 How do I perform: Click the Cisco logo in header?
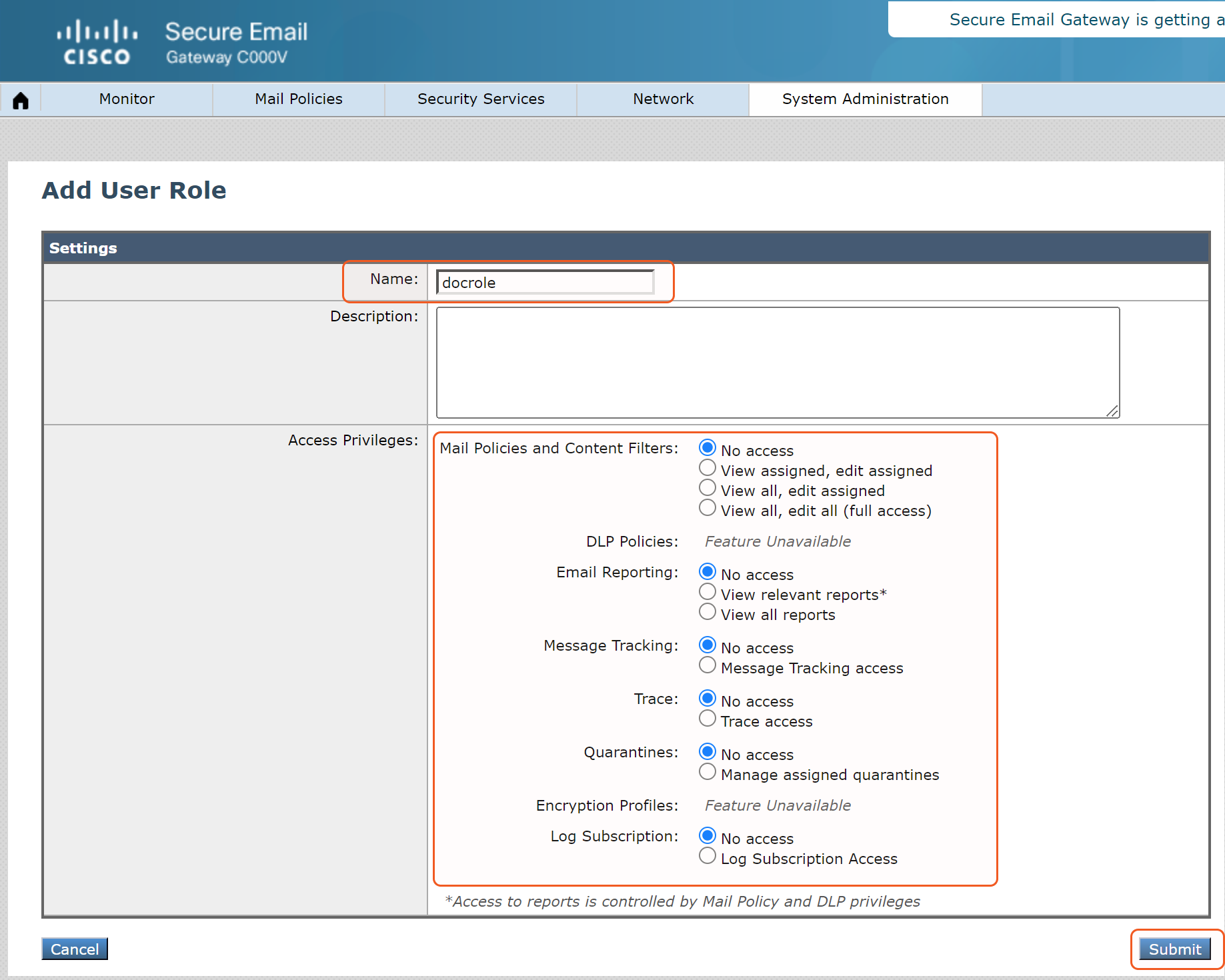pos(97,42)
